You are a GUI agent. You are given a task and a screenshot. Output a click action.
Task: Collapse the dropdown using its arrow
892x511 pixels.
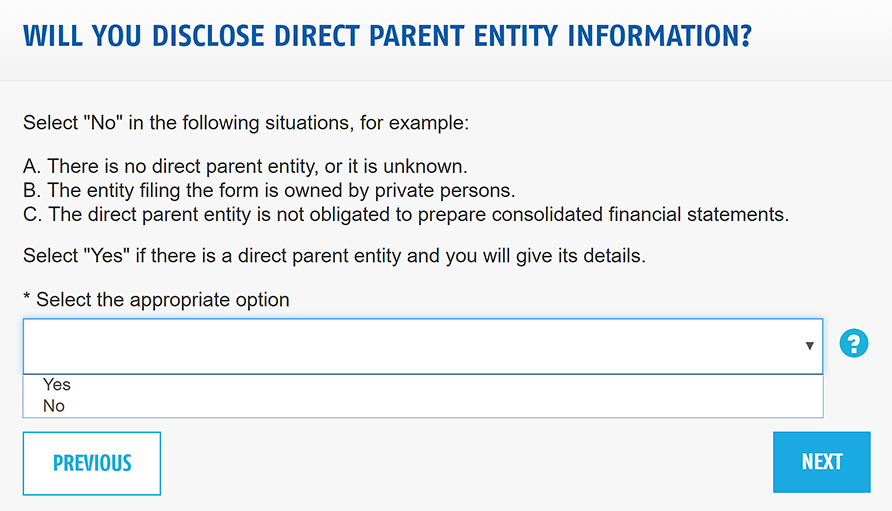[x=809, y=346]
